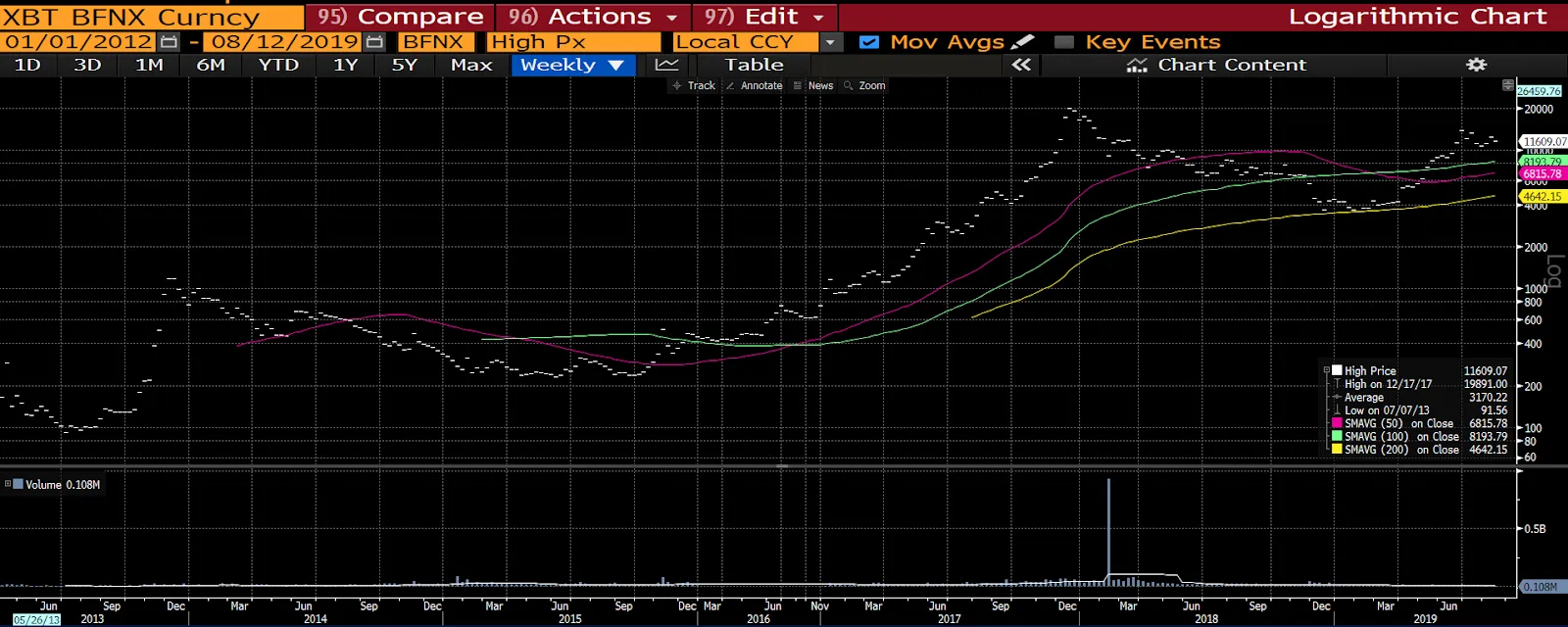Open the Actions dropdown menu
Screen dimensions: 1568x627
[x=593, y=17]
